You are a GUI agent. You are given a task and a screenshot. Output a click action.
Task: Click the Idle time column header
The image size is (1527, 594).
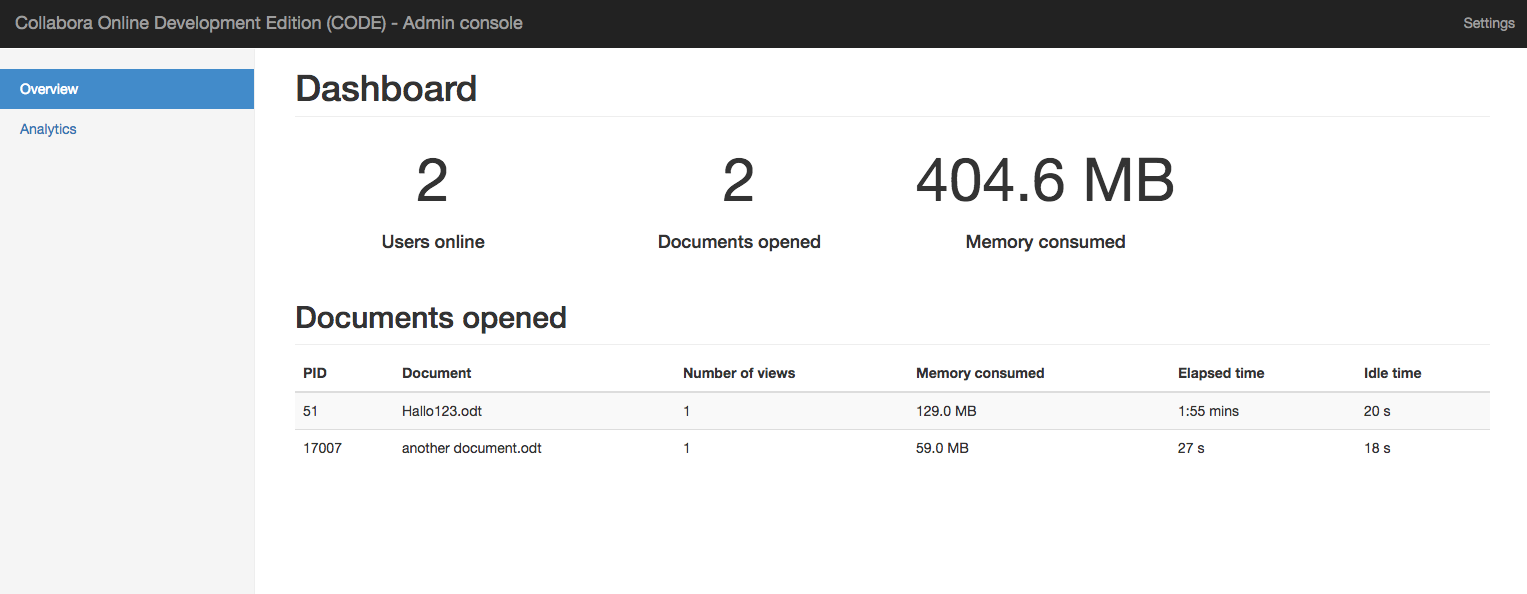1392,373
